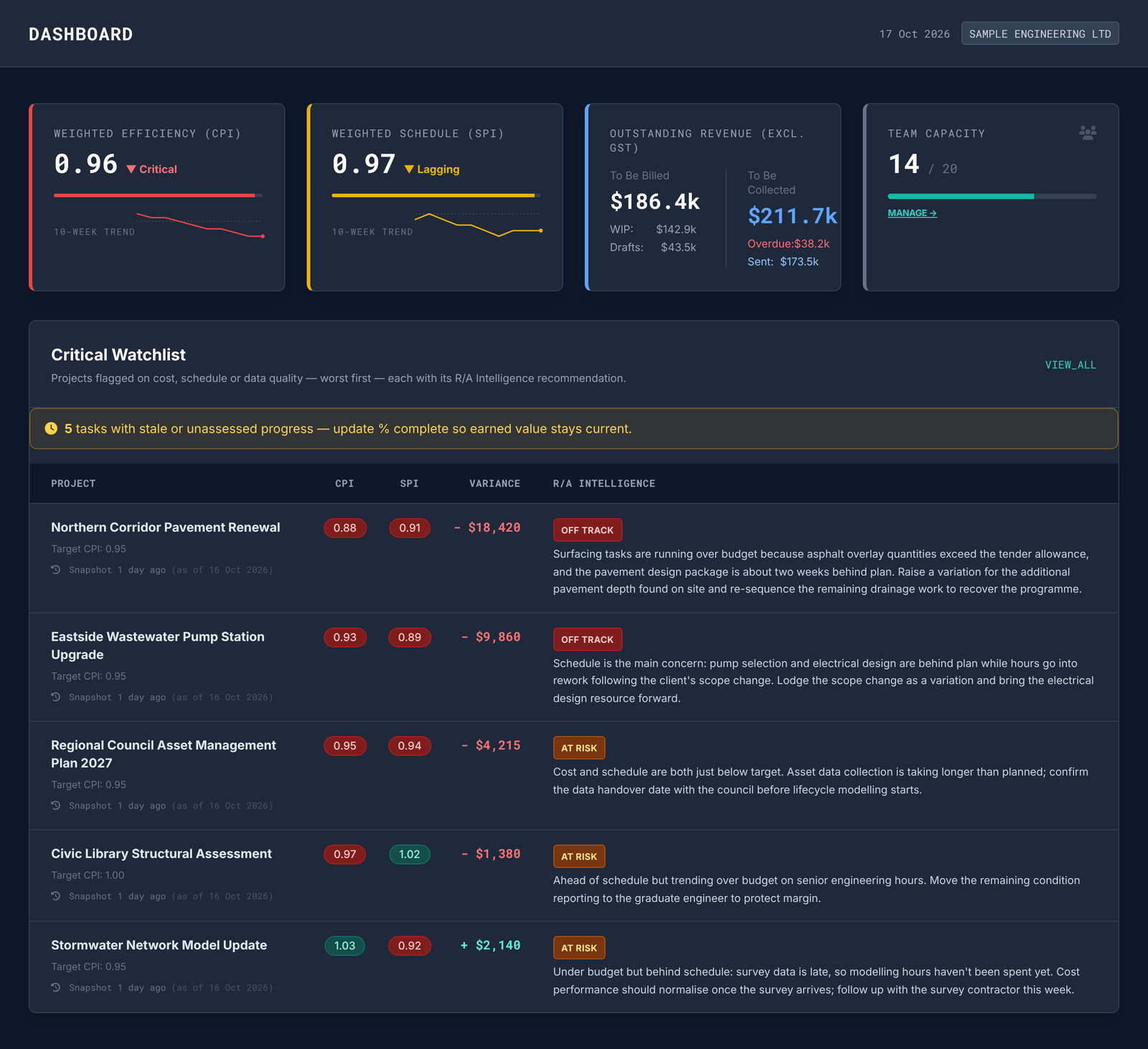
Task: Click the red CPI progress bar
Action: pos(158,195)
